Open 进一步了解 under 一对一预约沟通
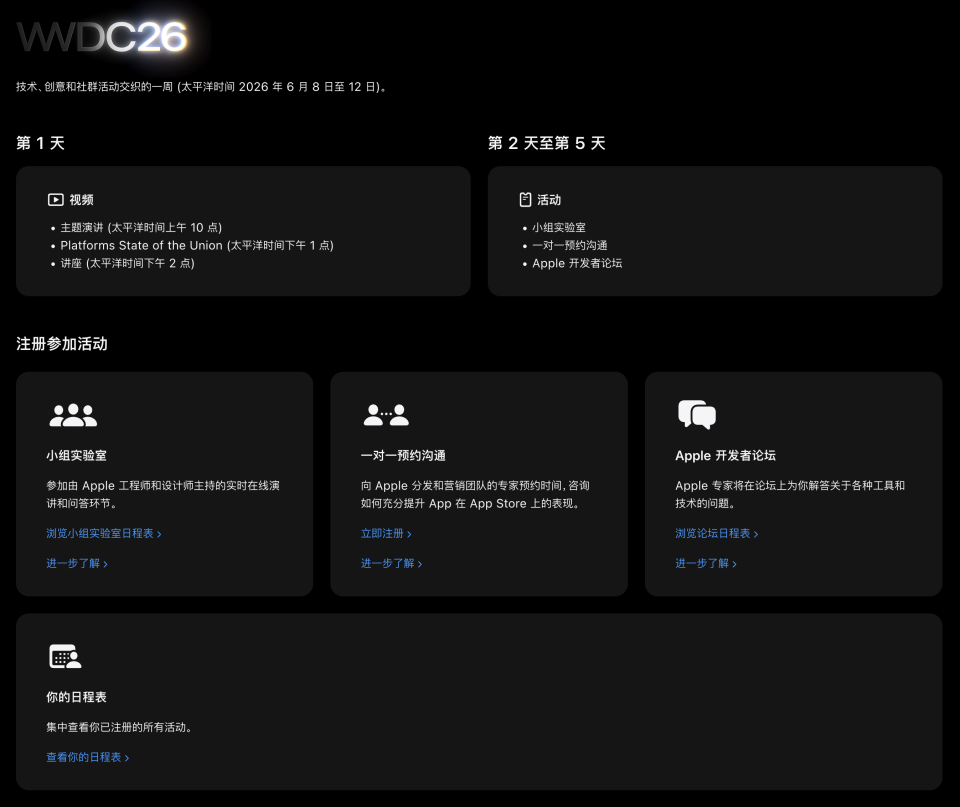Screen dimensions: 960x807 tap(392, 563)
